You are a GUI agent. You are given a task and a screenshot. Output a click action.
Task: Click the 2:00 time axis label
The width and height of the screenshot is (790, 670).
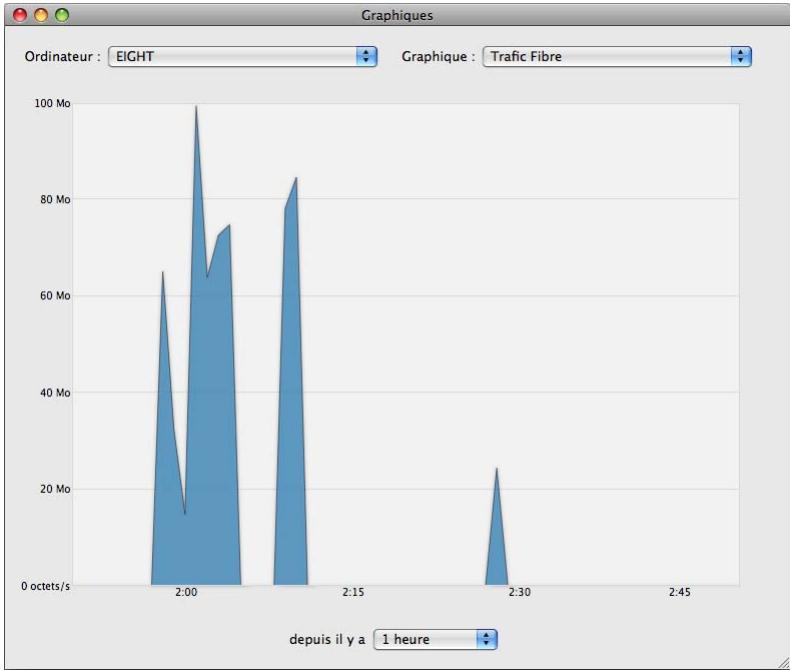tap(186, 592)
